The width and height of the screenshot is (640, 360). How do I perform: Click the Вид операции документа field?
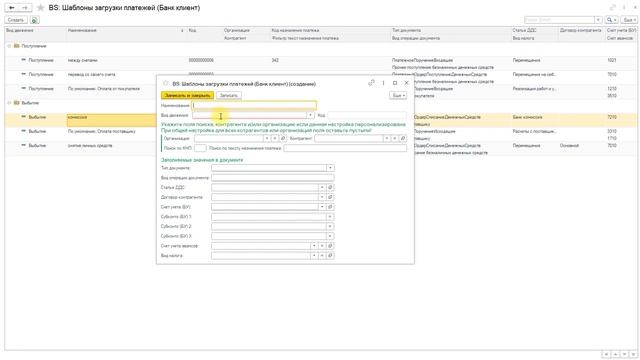point(272,178)
